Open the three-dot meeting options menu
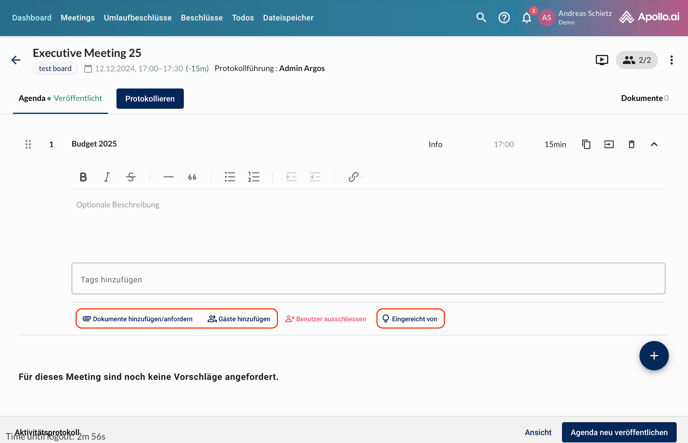Image resolution: width=688 pixels, height=443 pixels. coord(671,60)
